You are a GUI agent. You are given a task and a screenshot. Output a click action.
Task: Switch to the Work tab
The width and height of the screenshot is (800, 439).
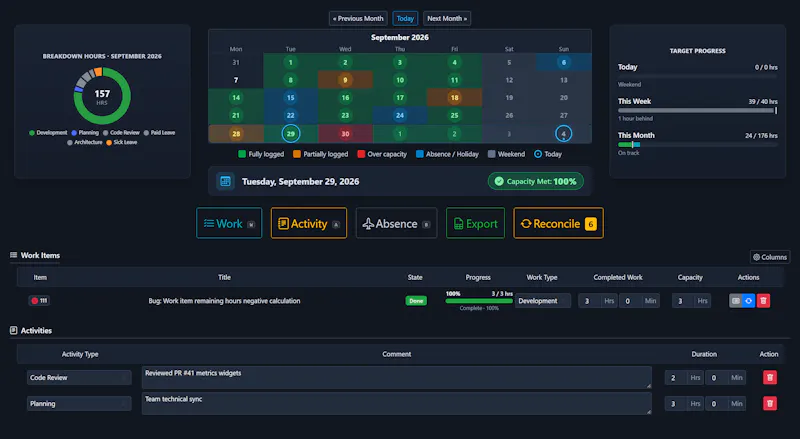[x=229, y=223]
